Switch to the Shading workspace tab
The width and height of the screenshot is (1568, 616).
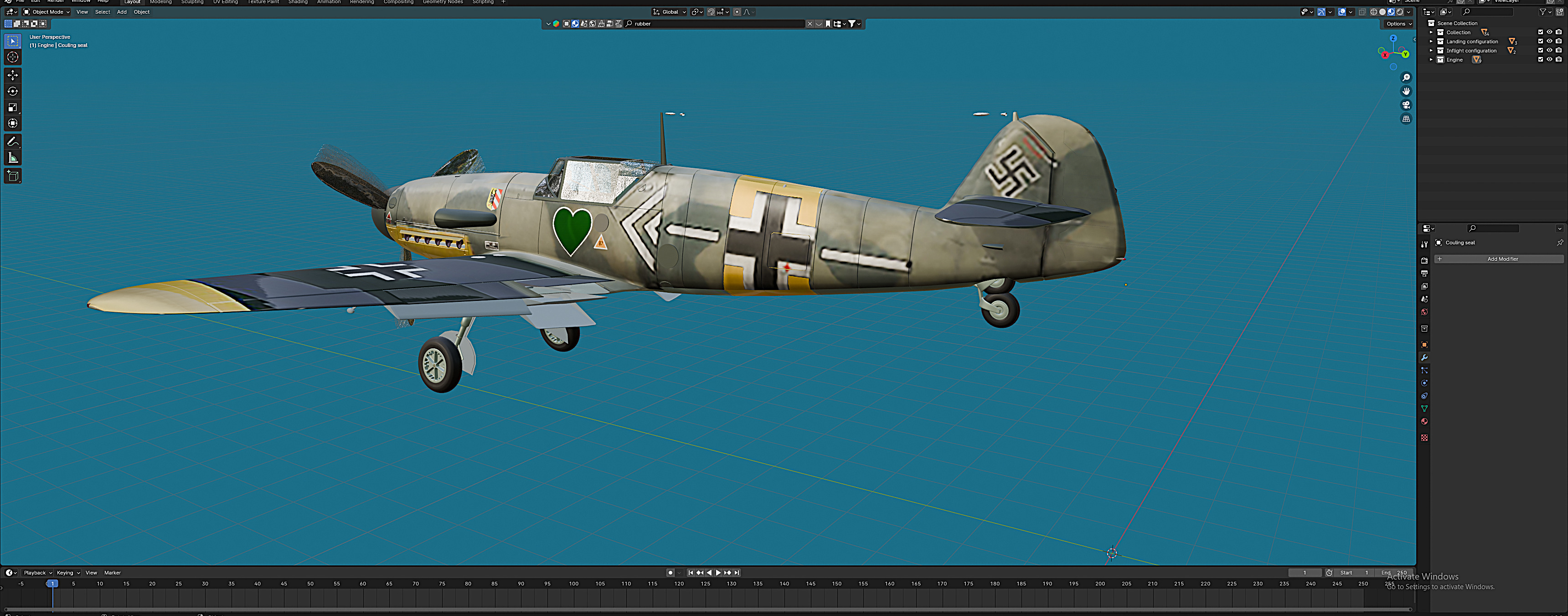tap(298, 2)
